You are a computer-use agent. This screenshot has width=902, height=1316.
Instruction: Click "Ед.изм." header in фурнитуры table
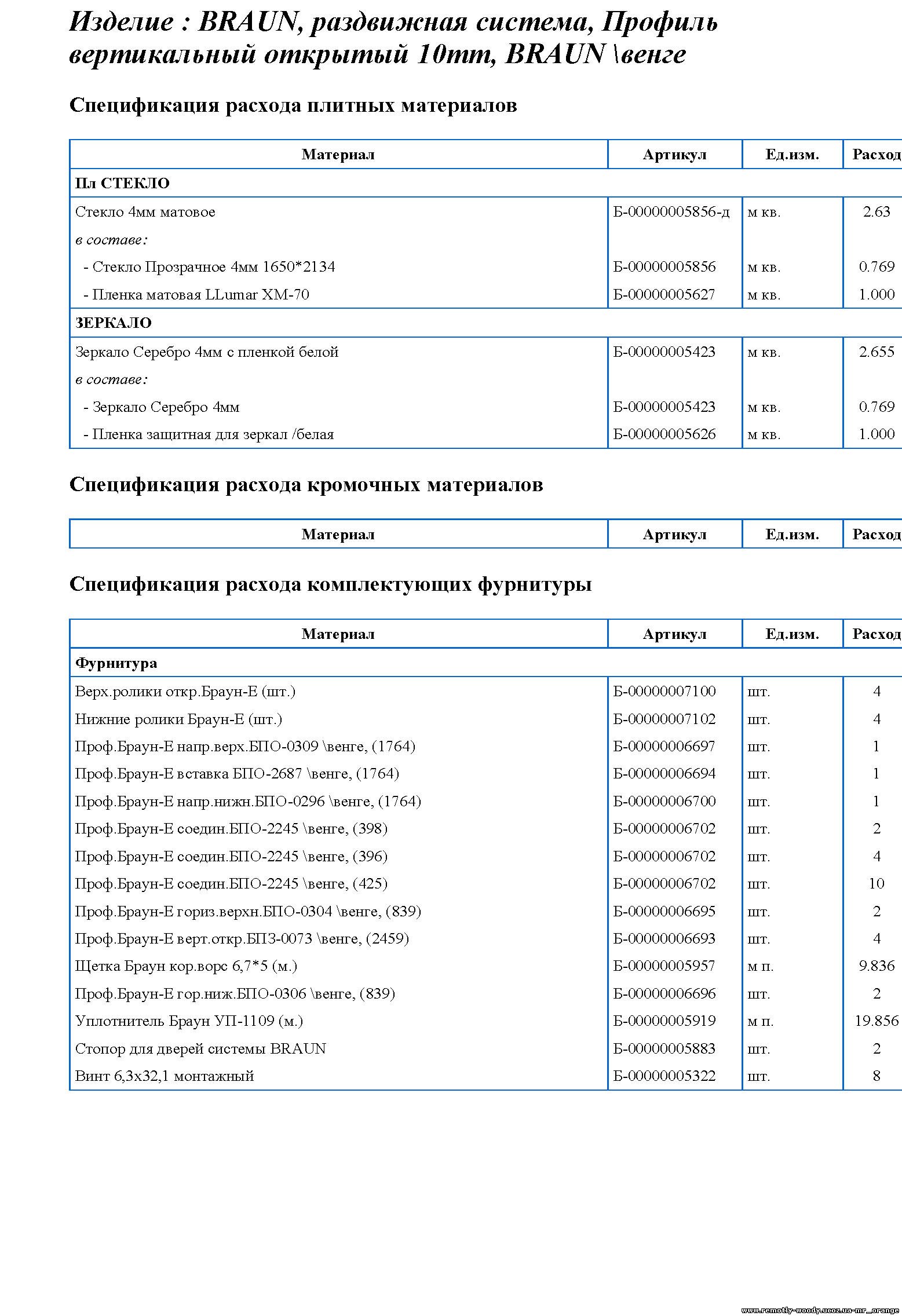tap(793, 634)
